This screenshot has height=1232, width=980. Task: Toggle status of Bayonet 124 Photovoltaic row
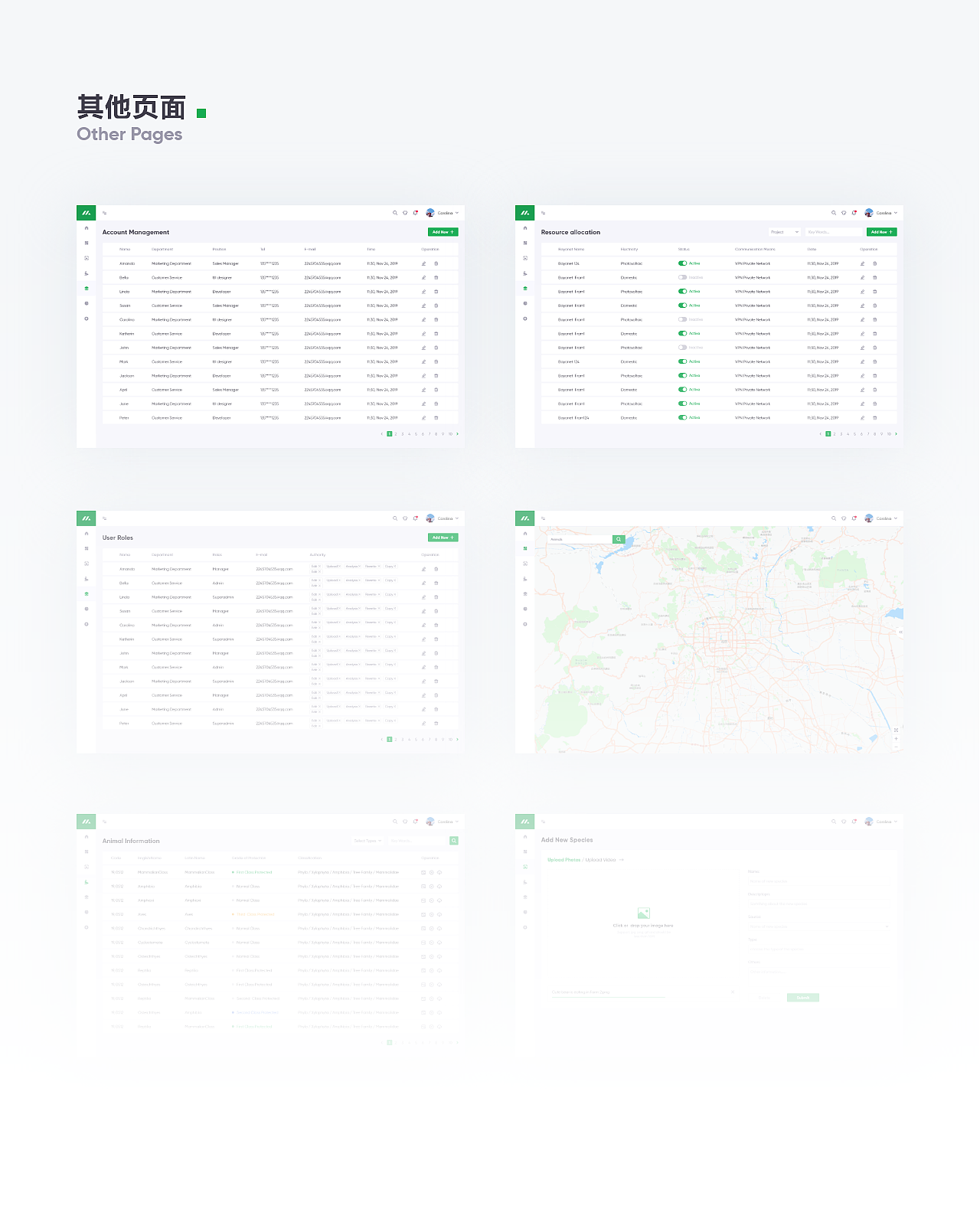(x=682, y=263)
